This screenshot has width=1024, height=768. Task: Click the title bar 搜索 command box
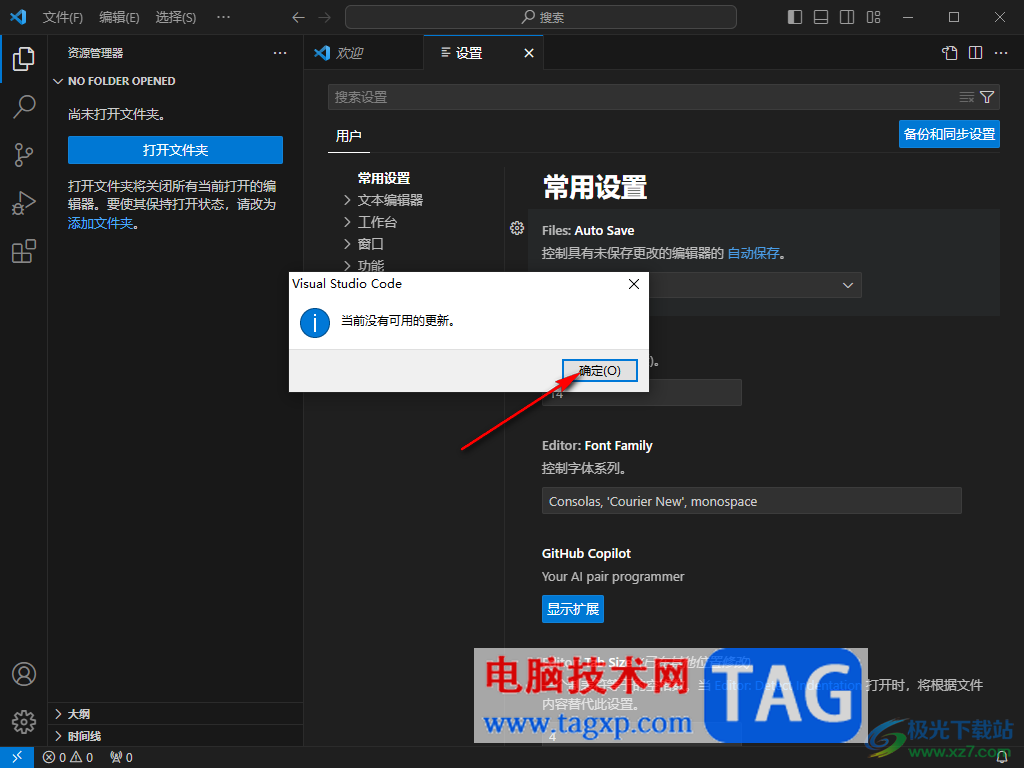(x=541, y=18)
